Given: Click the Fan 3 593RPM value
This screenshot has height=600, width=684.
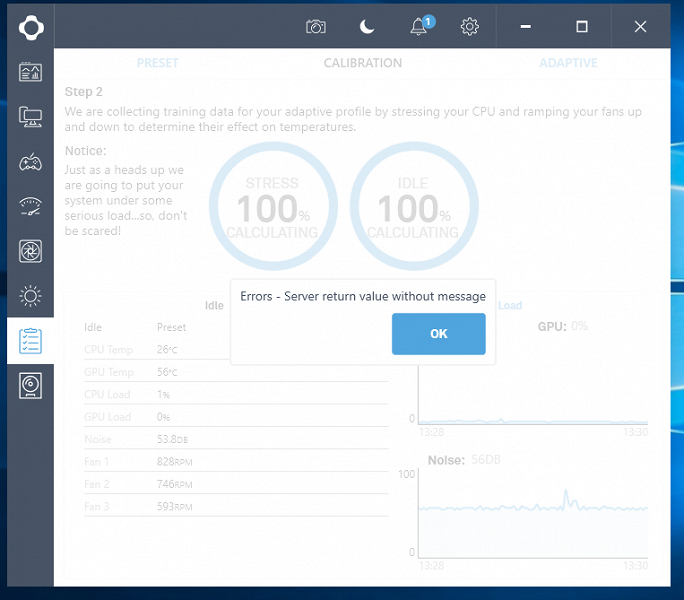Looking at the screenshot, I should [x=174, y=507].
